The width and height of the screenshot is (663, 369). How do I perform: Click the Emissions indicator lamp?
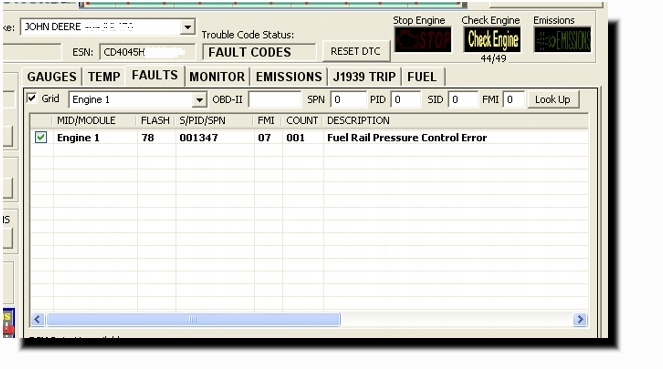[x=562, y=40]
